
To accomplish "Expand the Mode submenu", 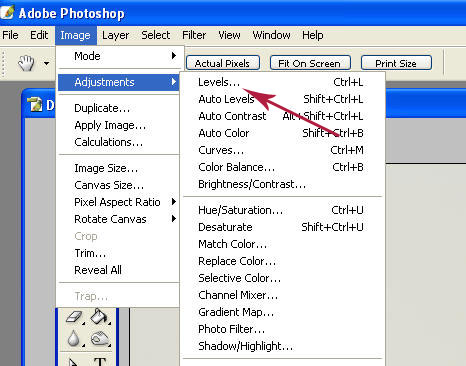I will [x=119, y=56].
